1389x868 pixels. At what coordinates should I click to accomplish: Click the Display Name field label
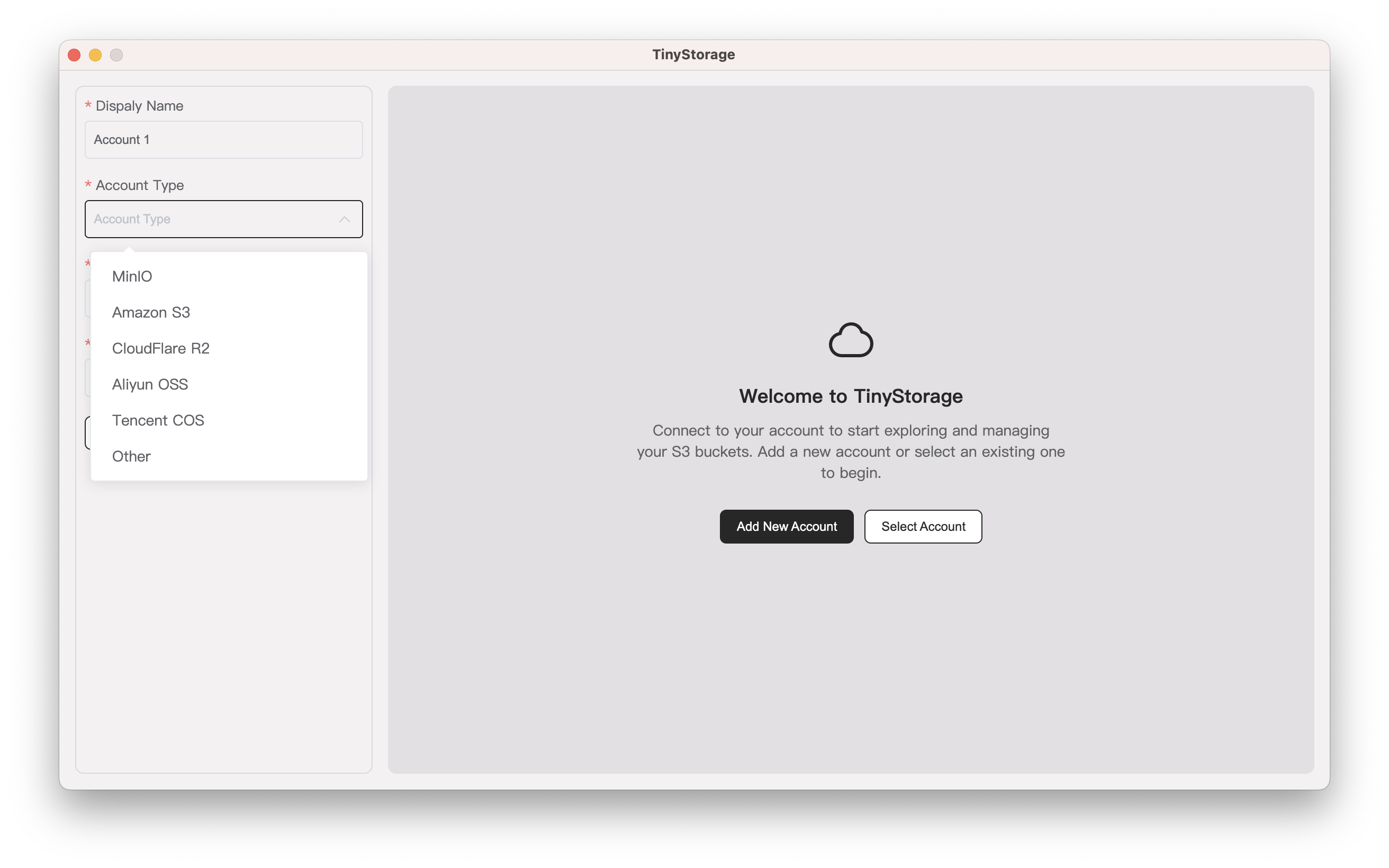[x=139, y=106]
